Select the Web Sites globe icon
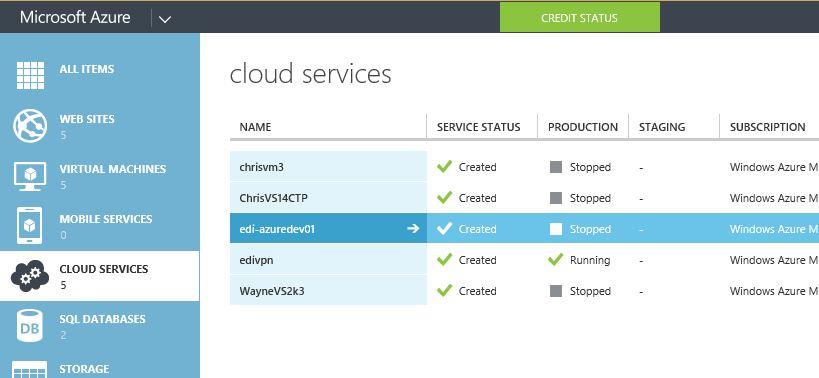 (x=30, y=126)
